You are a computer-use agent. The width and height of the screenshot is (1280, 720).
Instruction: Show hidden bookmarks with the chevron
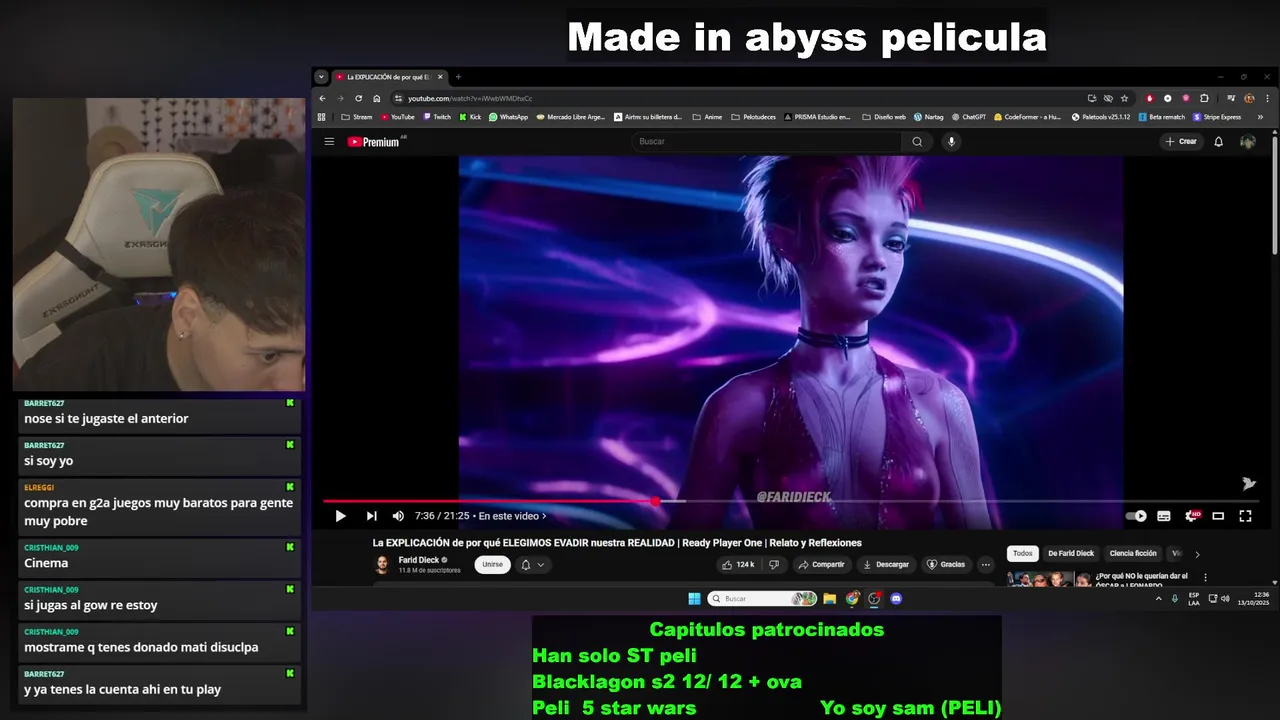pos(1260,117)
